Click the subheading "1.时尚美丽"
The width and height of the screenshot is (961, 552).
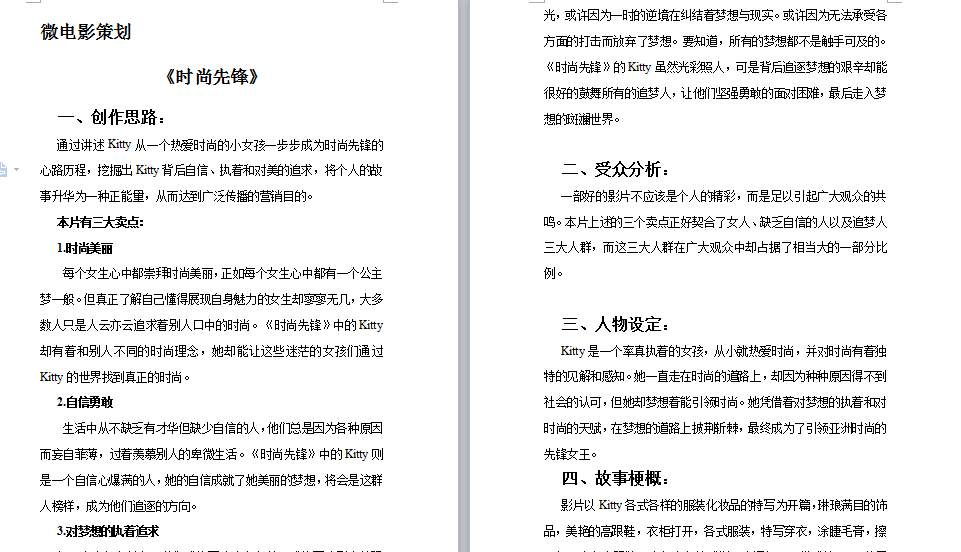pos(85,248)
